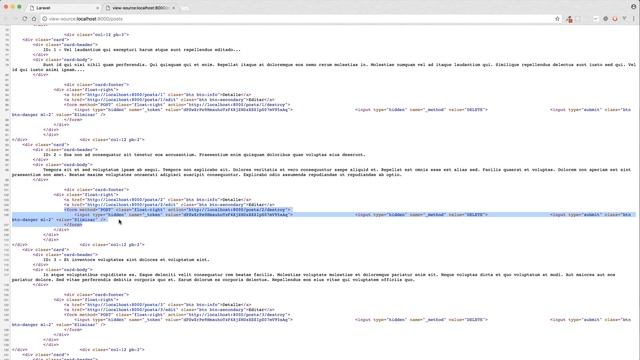
Task: Click the browser forward arrow
Action: (x=15, y=19)
